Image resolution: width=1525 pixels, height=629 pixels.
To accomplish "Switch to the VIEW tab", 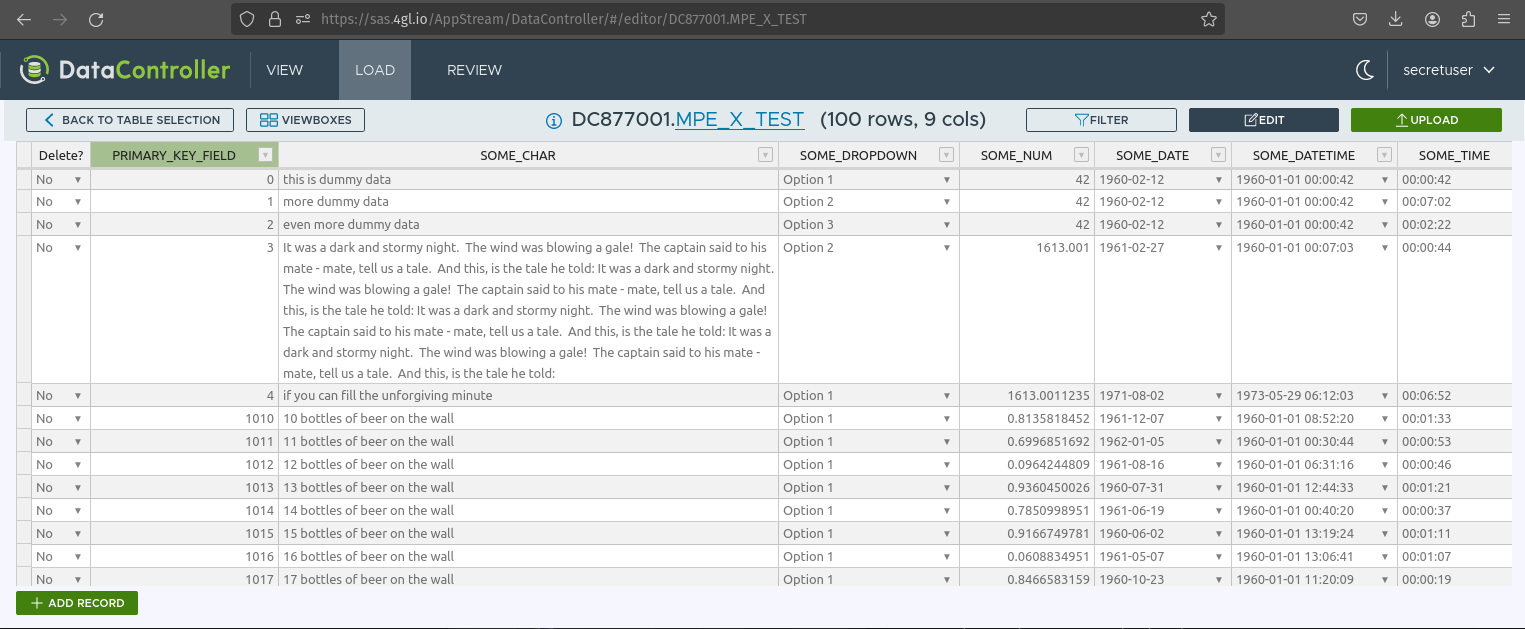I will click(284, 70).
